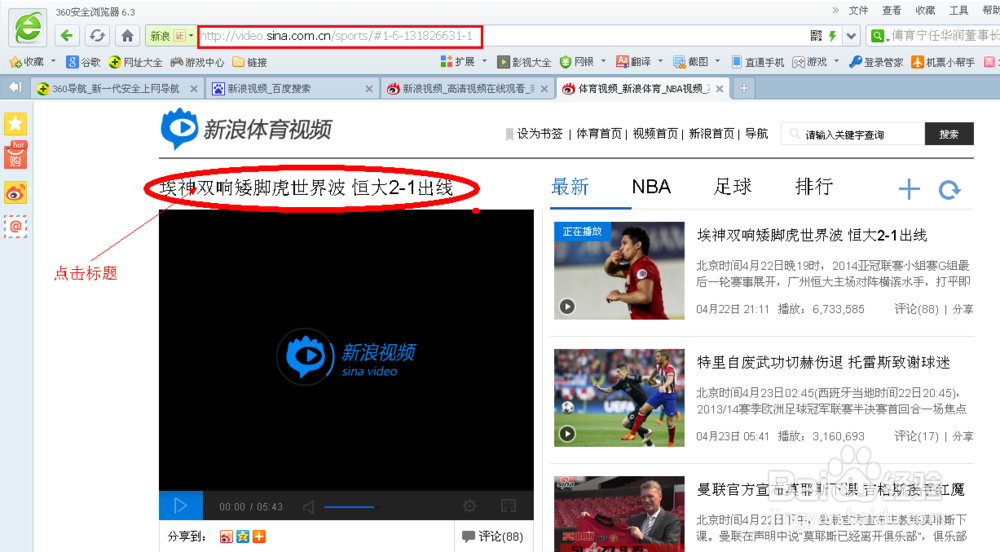Click the browser back arrow button
This screenshot has width=1000, height=552.
click(x=66, y=36)
